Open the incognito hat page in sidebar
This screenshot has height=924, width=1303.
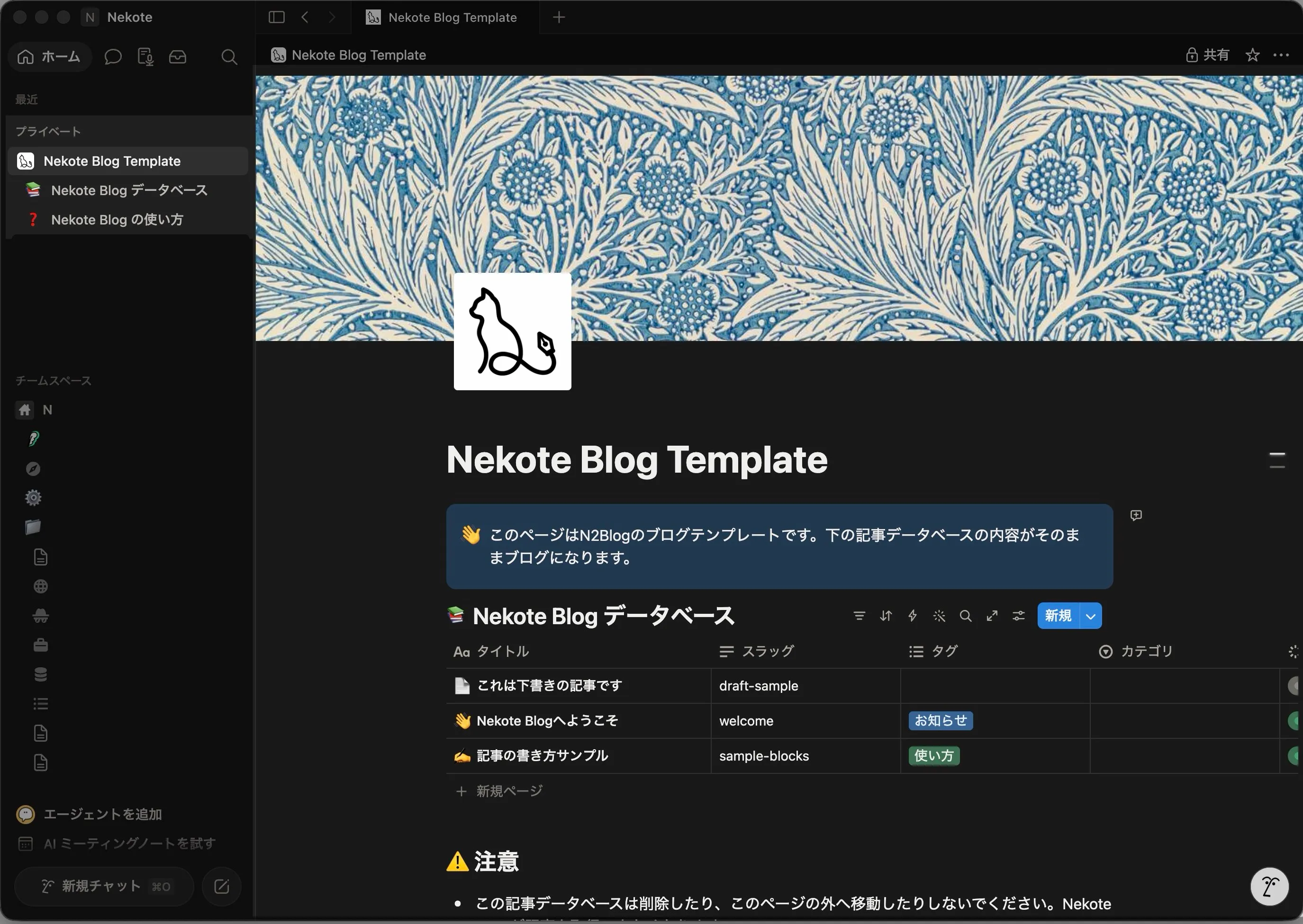pos(40,616)
